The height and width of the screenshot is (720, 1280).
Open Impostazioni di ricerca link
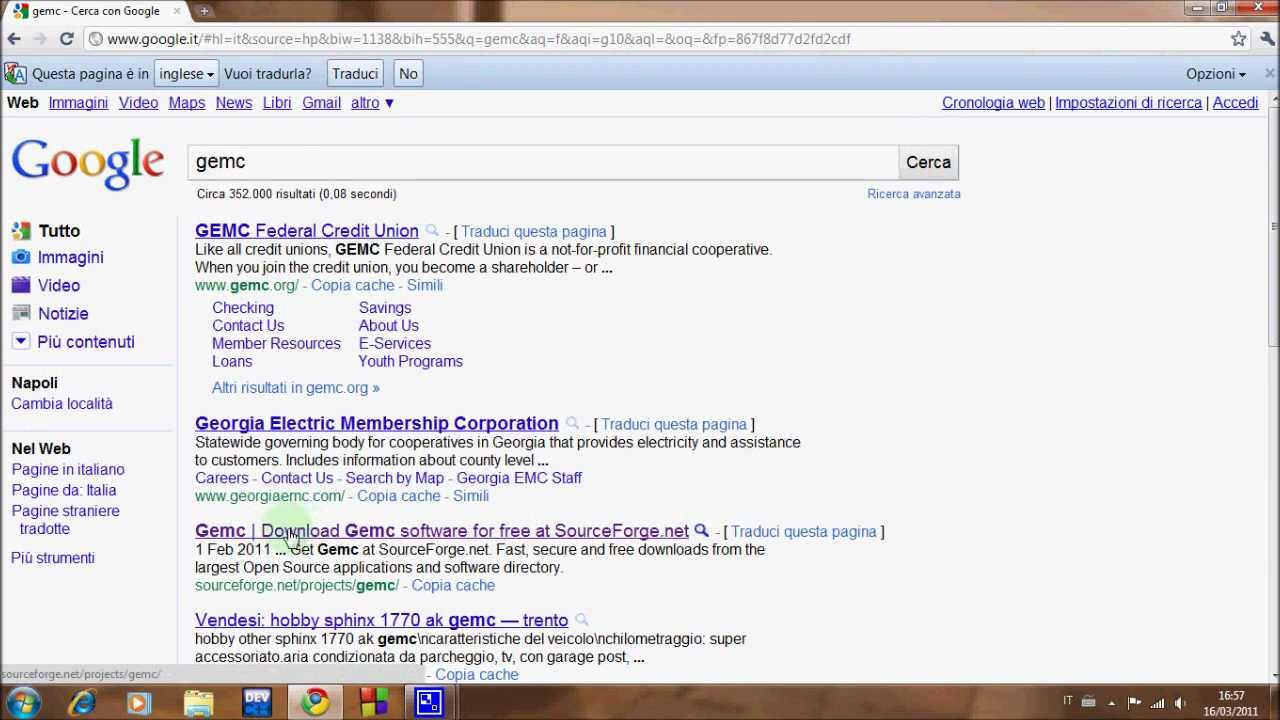click(1128, 103)
